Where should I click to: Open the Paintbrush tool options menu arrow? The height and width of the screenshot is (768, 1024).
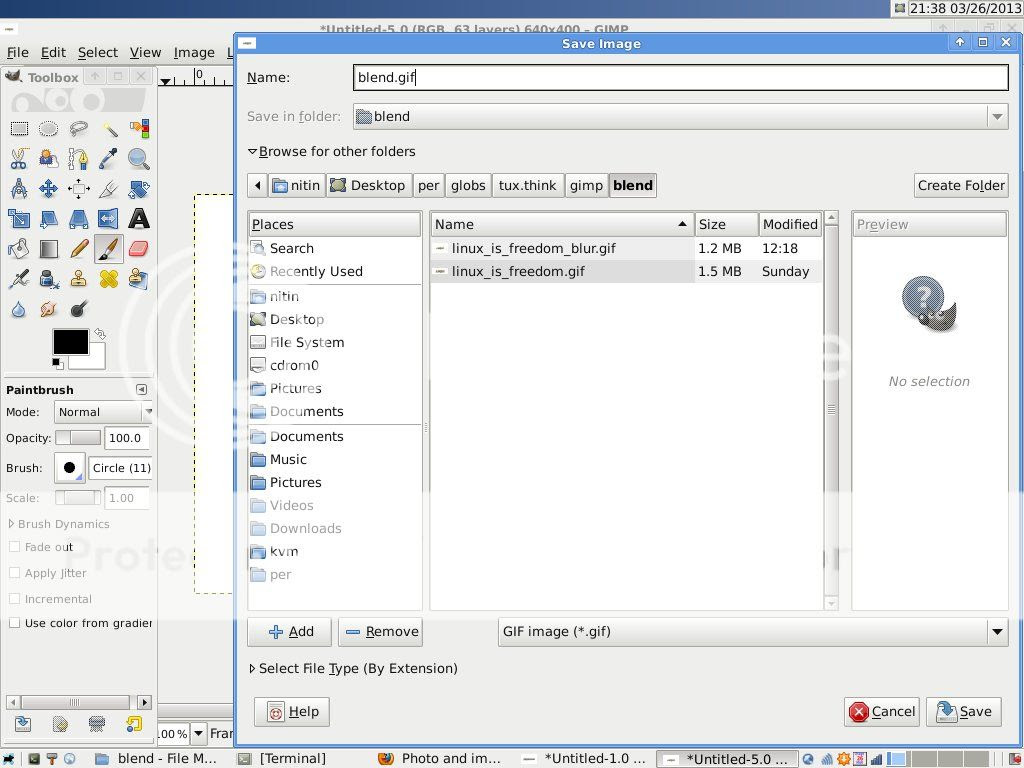(x=142, y=389)
